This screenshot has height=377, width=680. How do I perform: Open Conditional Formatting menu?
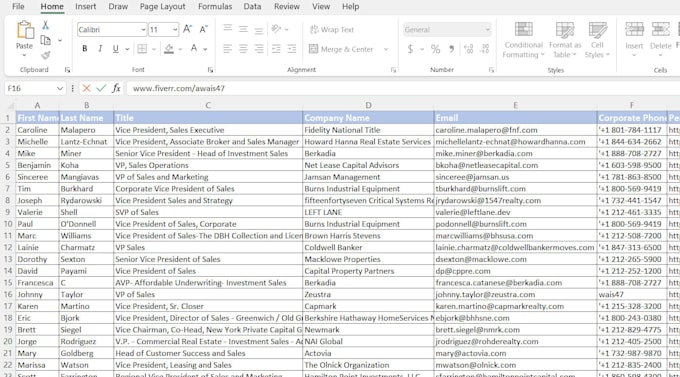(x=523, y=40)
